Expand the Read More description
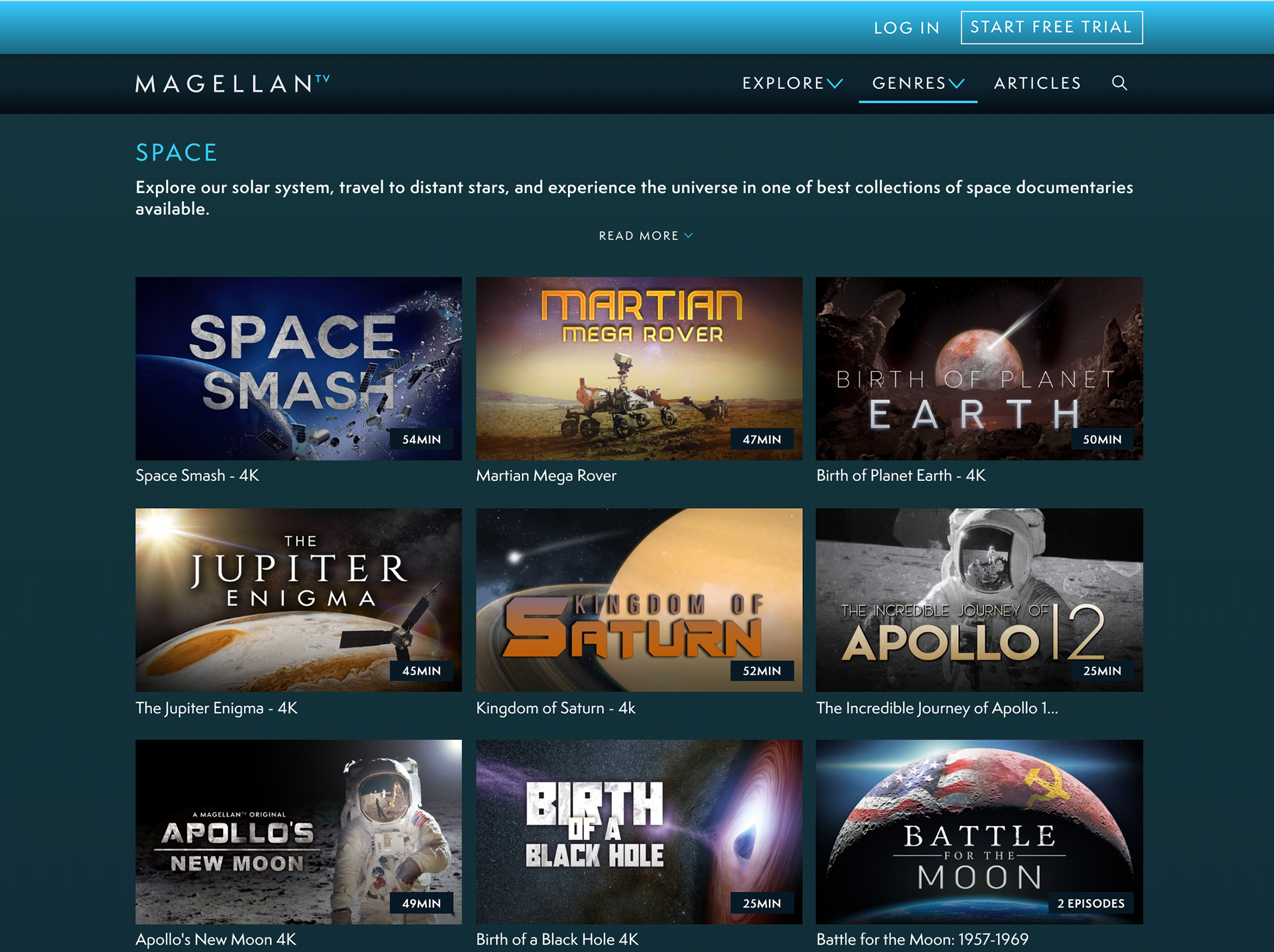This screenshot has width=1274, height=952. pos(646,236)
